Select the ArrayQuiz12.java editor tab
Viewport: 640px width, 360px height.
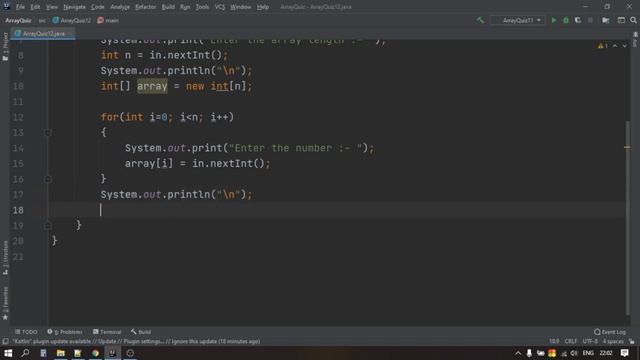coord(43,33)
